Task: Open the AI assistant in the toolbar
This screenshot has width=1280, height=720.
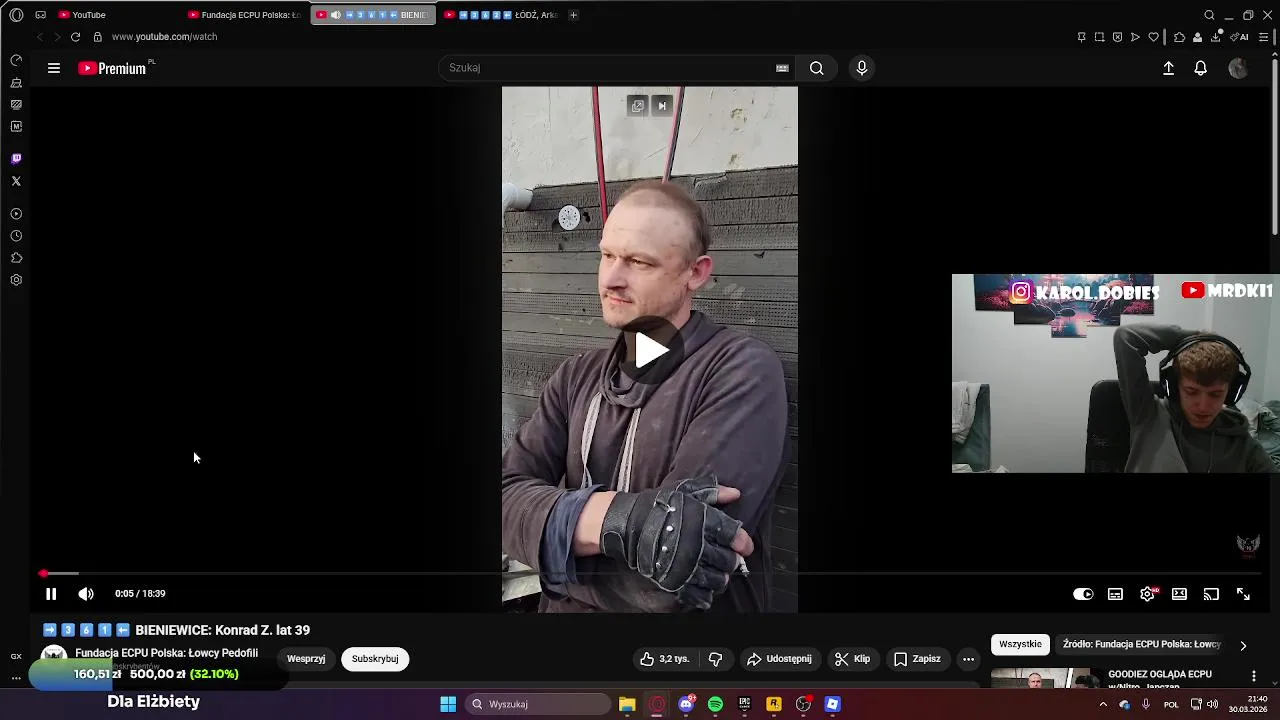Action: [1240, 37]
